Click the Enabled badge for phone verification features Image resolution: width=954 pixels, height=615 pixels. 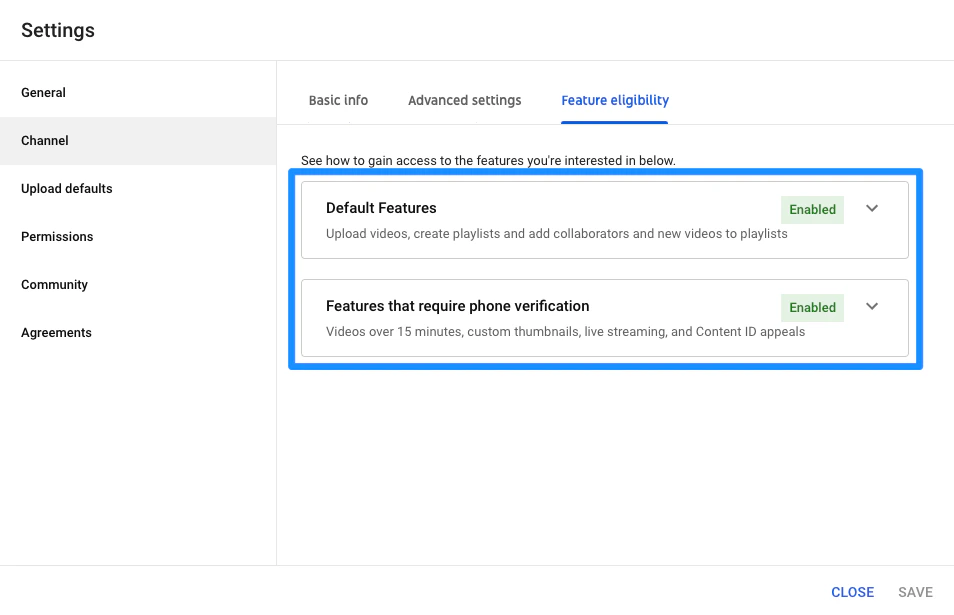tap(812, 307)
